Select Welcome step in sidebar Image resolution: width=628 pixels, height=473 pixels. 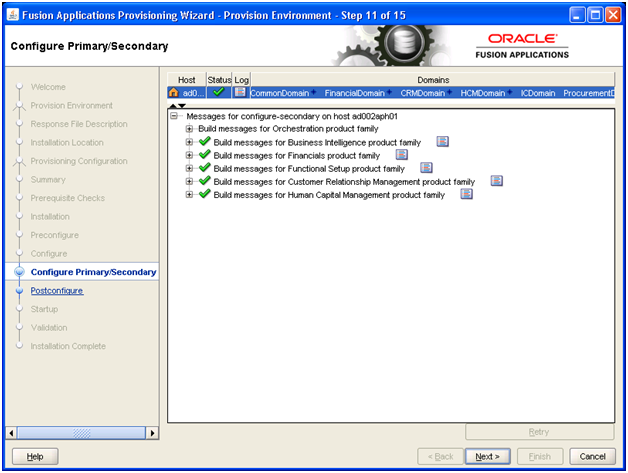[x=48, y=87]
